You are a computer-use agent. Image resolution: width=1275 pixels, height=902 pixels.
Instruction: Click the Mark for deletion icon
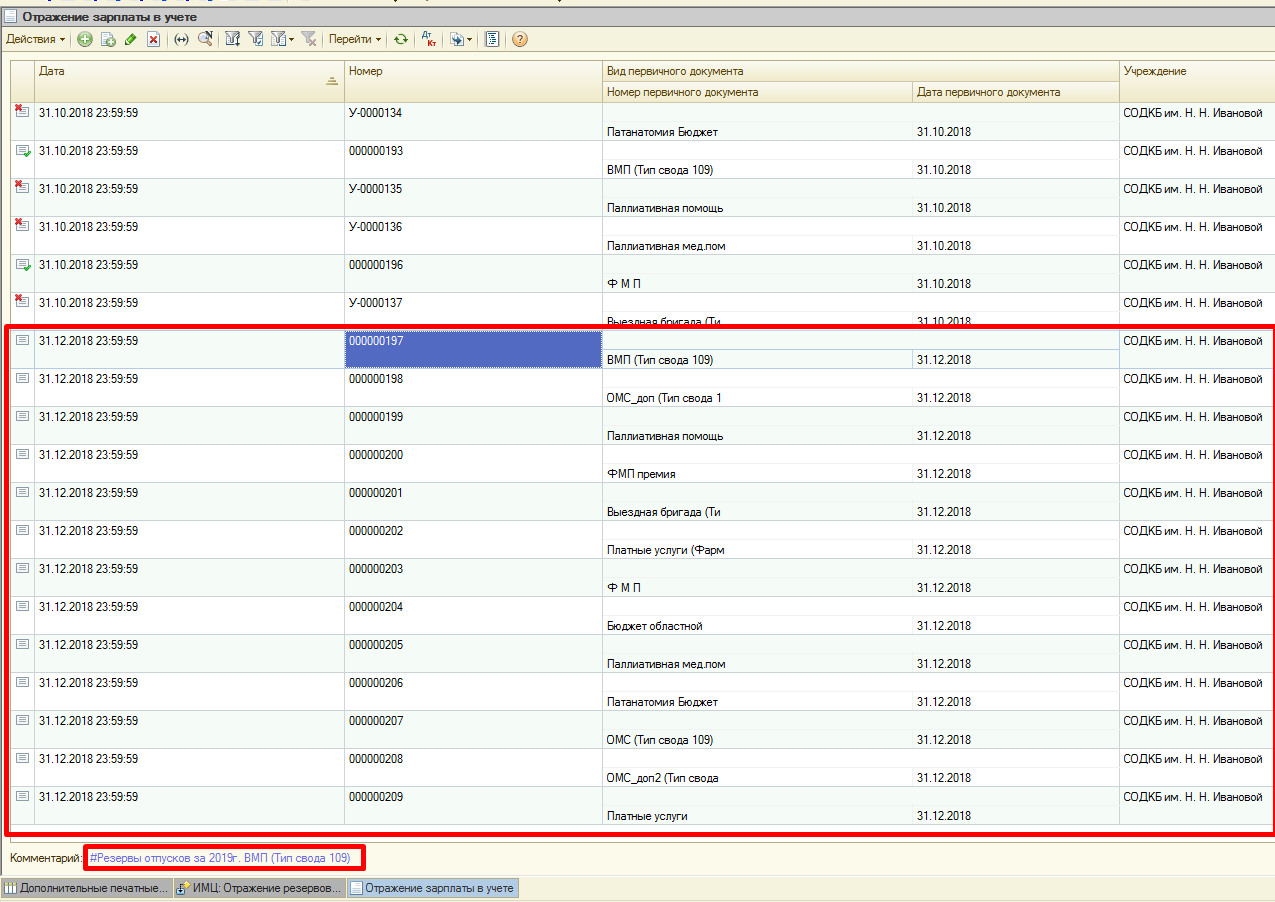[x=153, y=39]
